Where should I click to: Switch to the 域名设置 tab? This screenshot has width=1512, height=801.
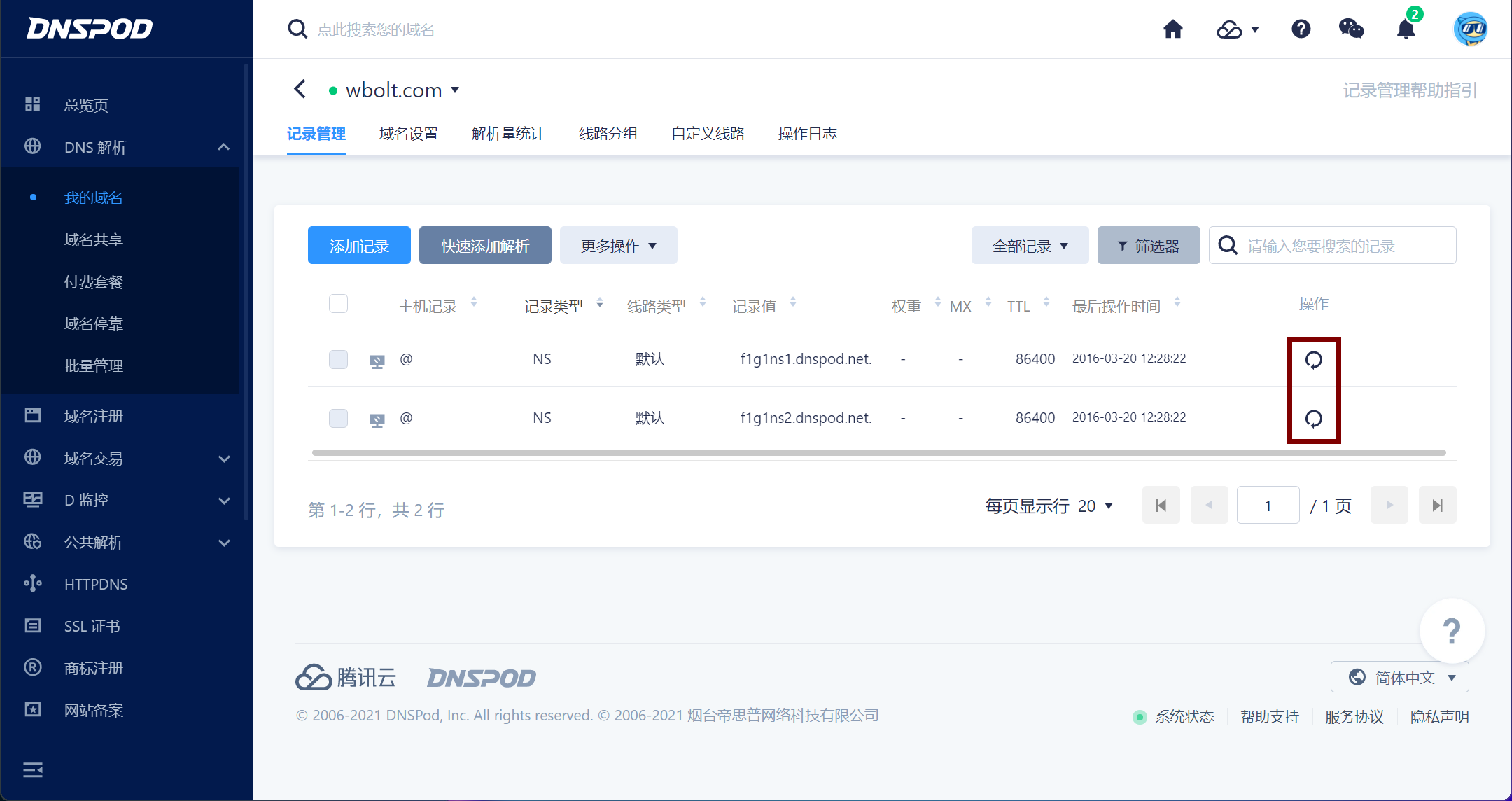pos(409,134)
